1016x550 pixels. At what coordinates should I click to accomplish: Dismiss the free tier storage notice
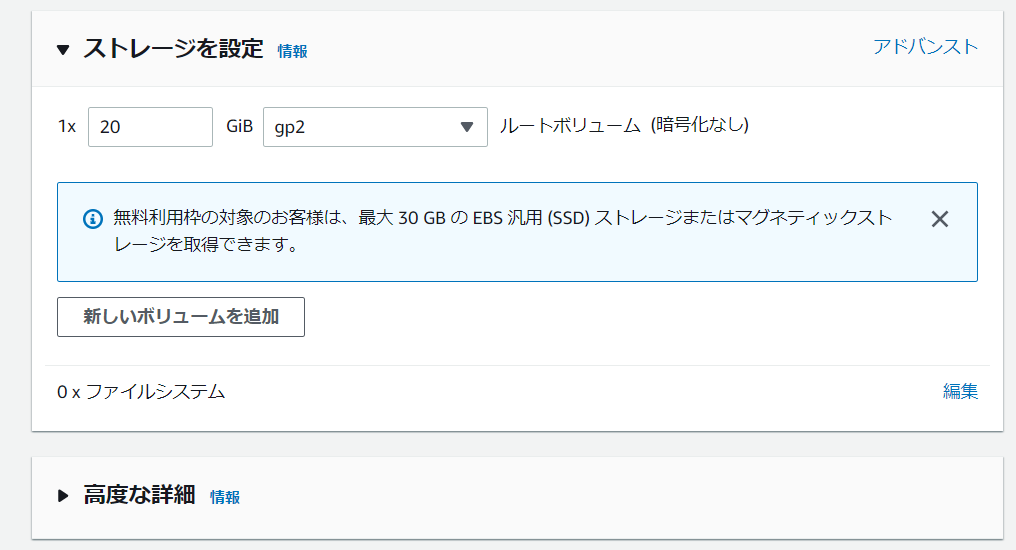(x=939, y=219)
